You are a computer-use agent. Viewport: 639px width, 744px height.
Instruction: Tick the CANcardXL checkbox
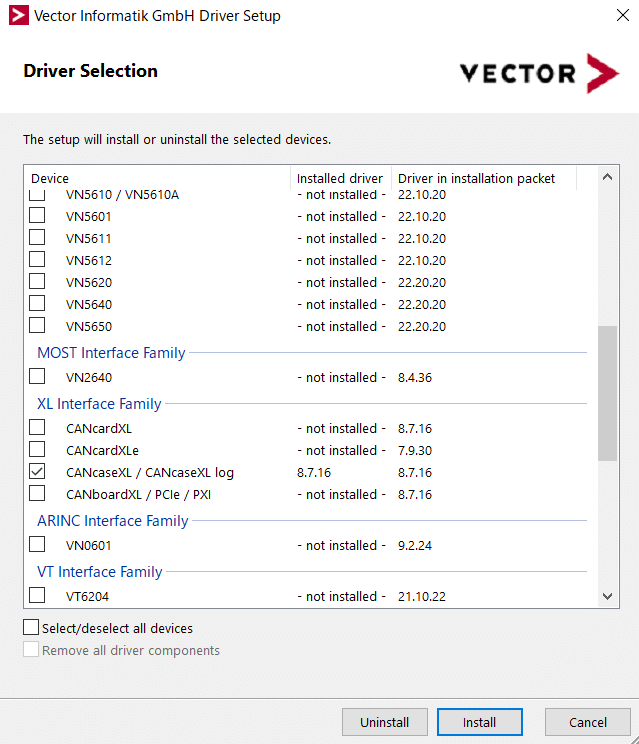click(x=37, y=427)
